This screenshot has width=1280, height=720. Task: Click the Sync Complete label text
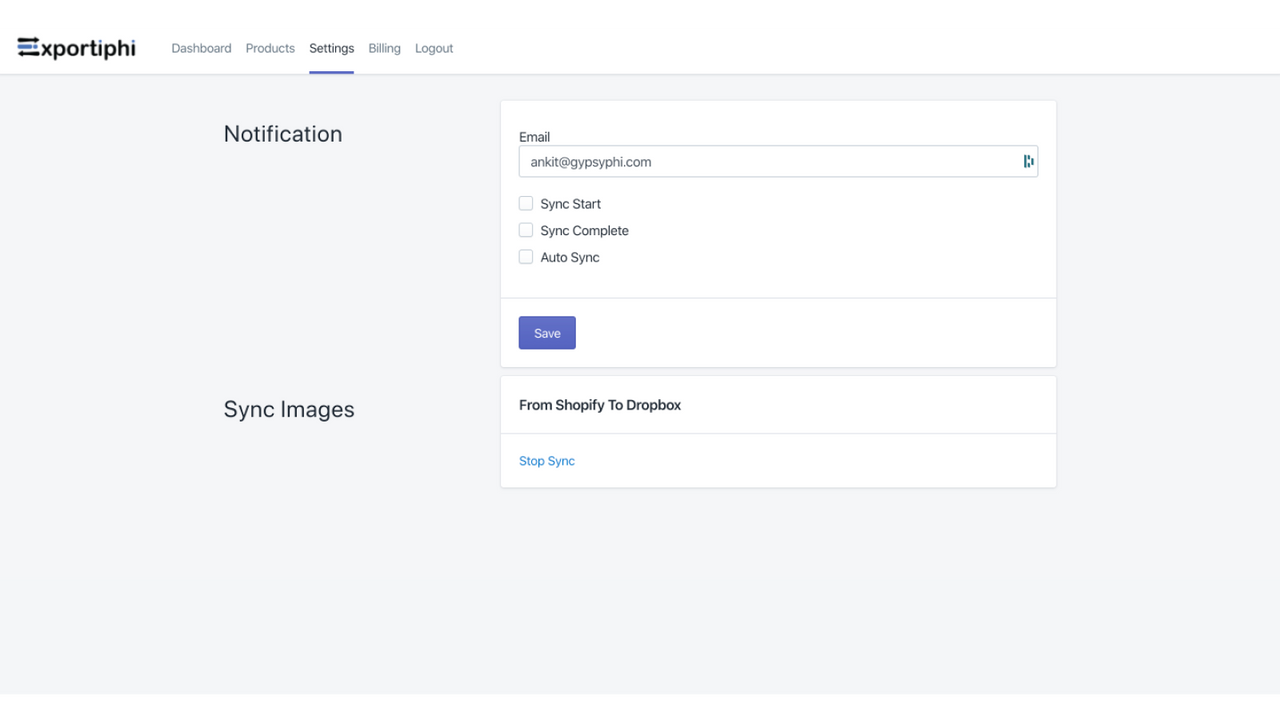(584, 230)
